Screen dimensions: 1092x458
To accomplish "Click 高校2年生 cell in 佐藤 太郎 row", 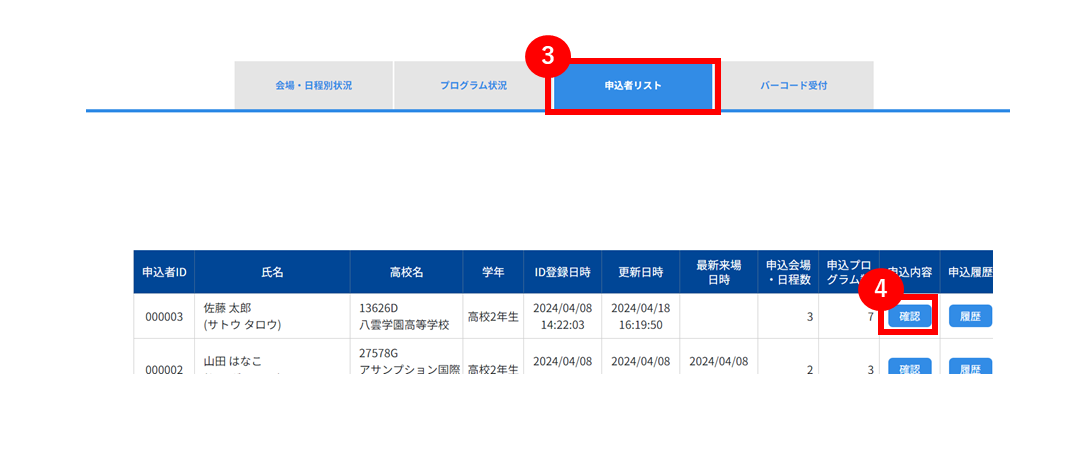I will click(493, 317).
